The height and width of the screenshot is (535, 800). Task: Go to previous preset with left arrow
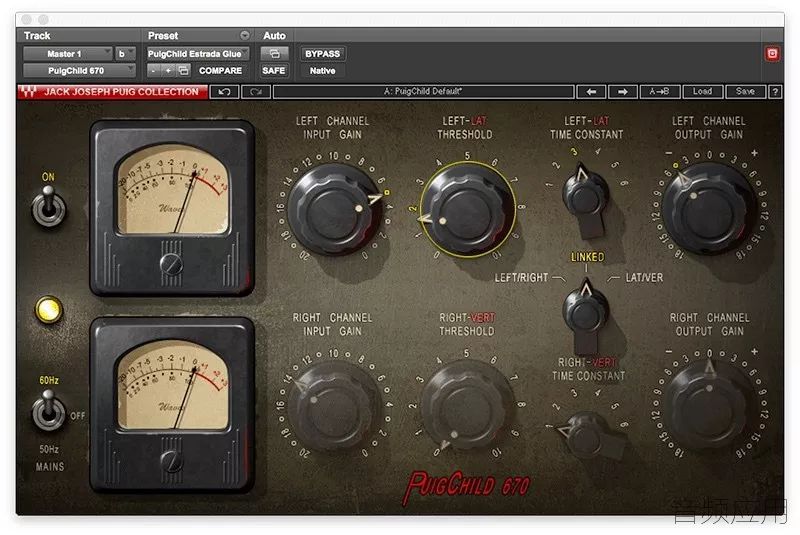[591, 92]
